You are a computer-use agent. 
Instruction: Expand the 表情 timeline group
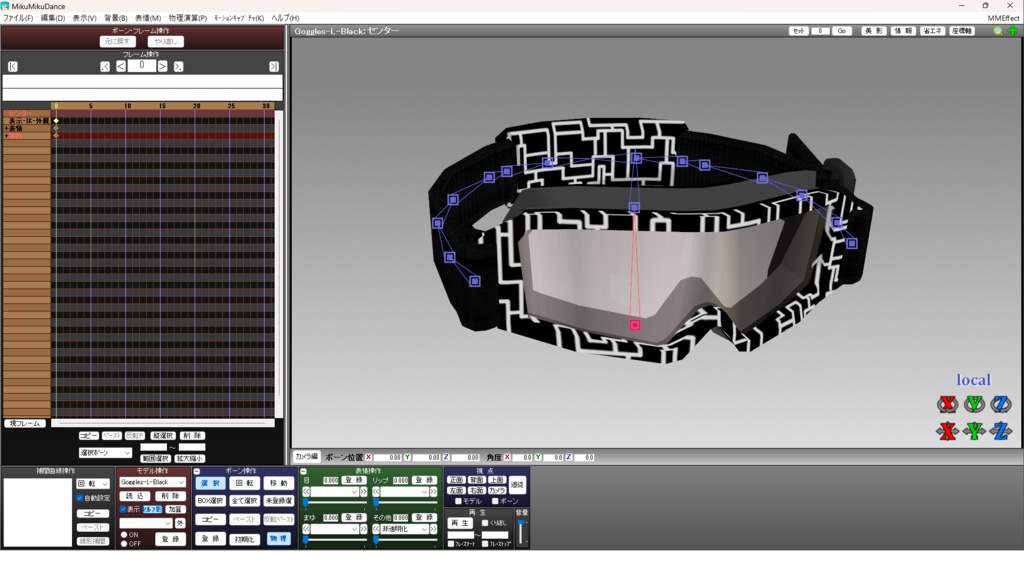[x=6, y=129]
